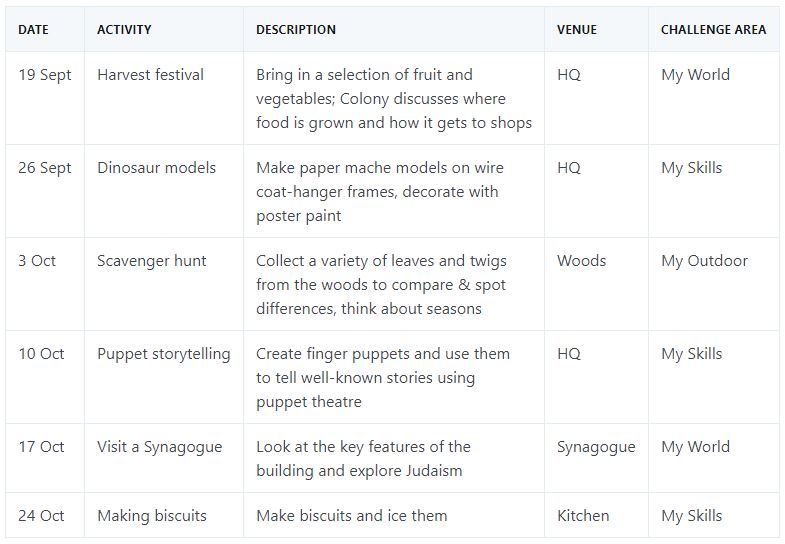Click the VENUE column header
Image resolution: width=785 pixels, height=544 pixels.
point(577,30)
